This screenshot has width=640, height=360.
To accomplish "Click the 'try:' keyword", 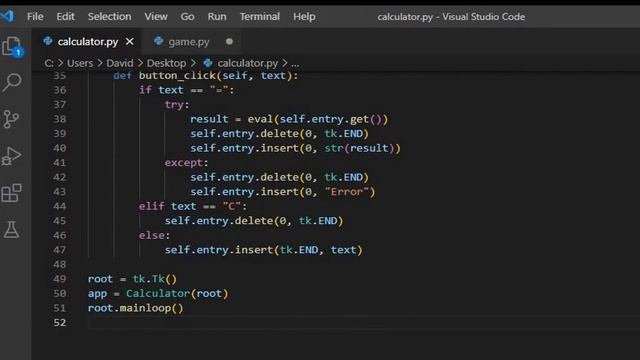I will [177, 104].
